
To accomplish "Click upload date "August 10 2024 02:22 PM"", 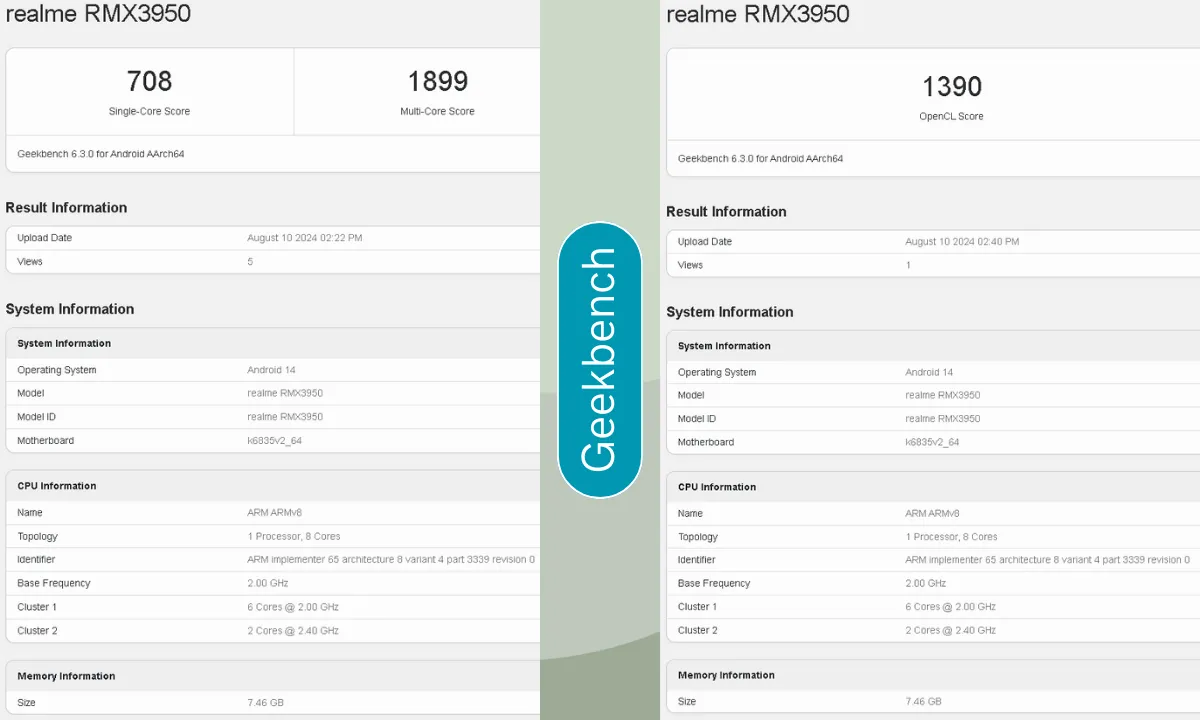I will point(305,238).
